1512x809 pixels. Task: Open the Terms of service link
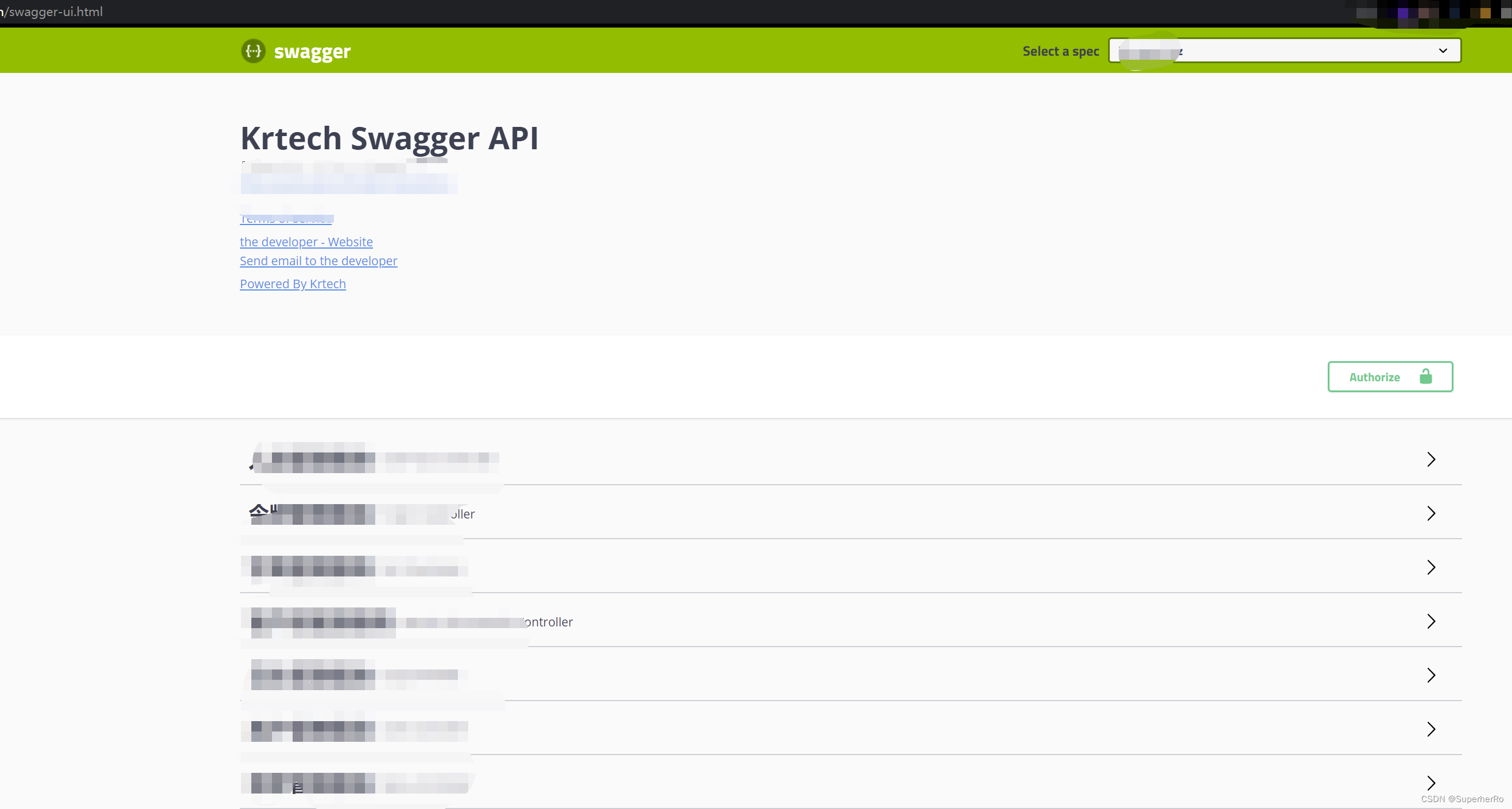pyautogui.click(x=286, y=219)
